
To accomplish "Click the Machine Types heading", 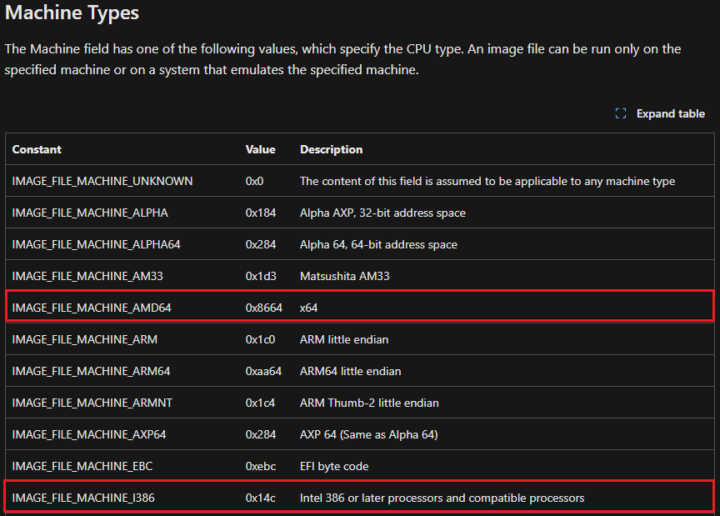I will coord(72,14).
